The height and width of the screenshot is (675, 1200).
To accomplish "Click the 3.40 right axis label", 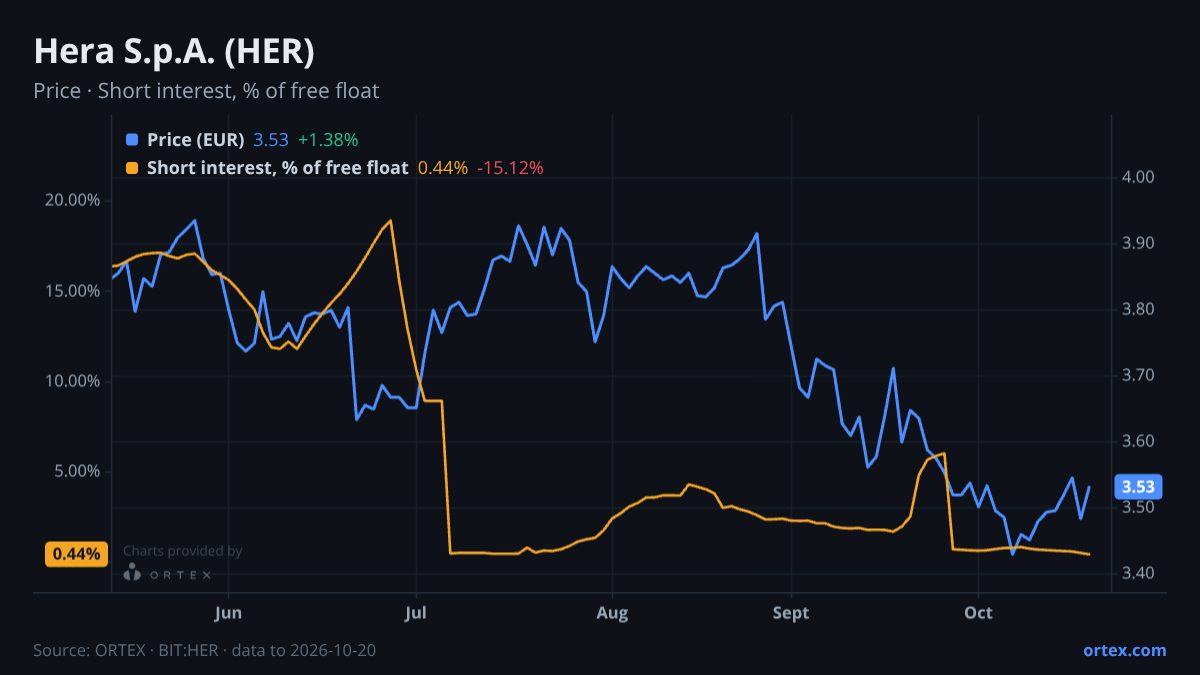I will [x=1139, y=573].
